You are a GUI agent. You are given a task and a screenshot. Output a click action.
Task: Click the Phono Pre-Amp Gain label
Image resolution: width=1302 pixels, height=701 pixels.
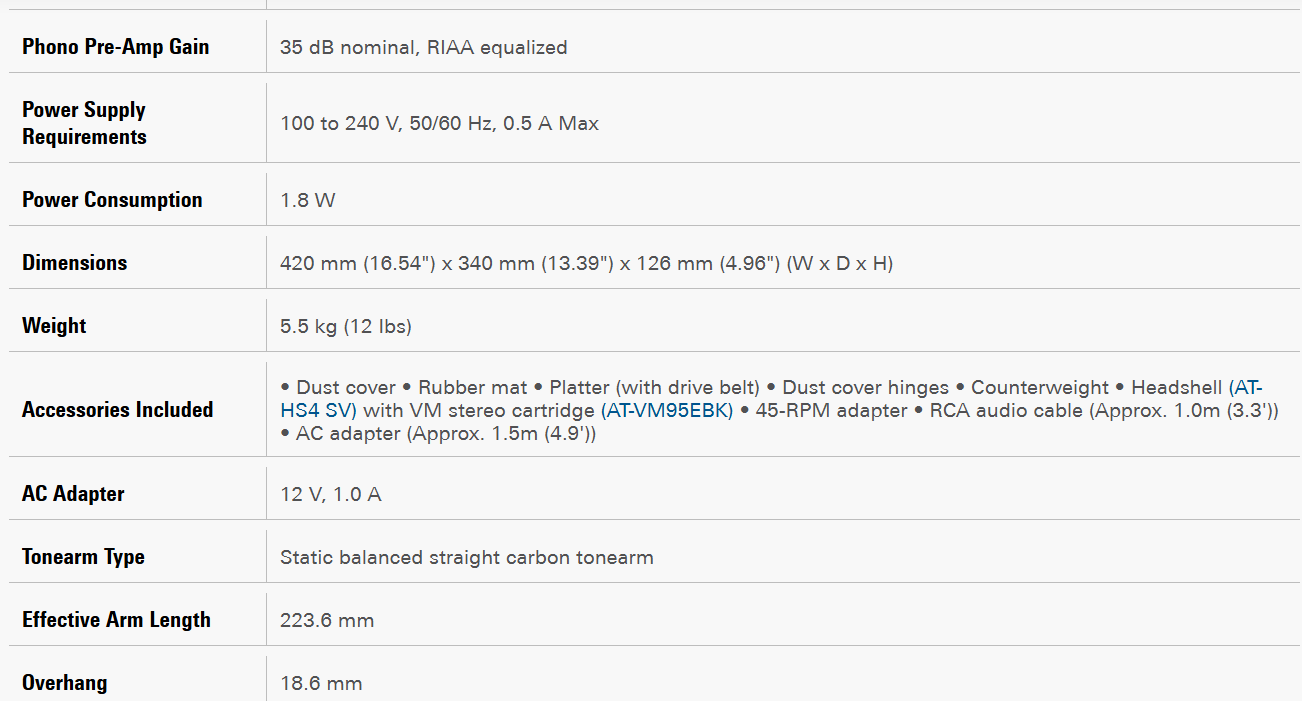click(116, 47)
